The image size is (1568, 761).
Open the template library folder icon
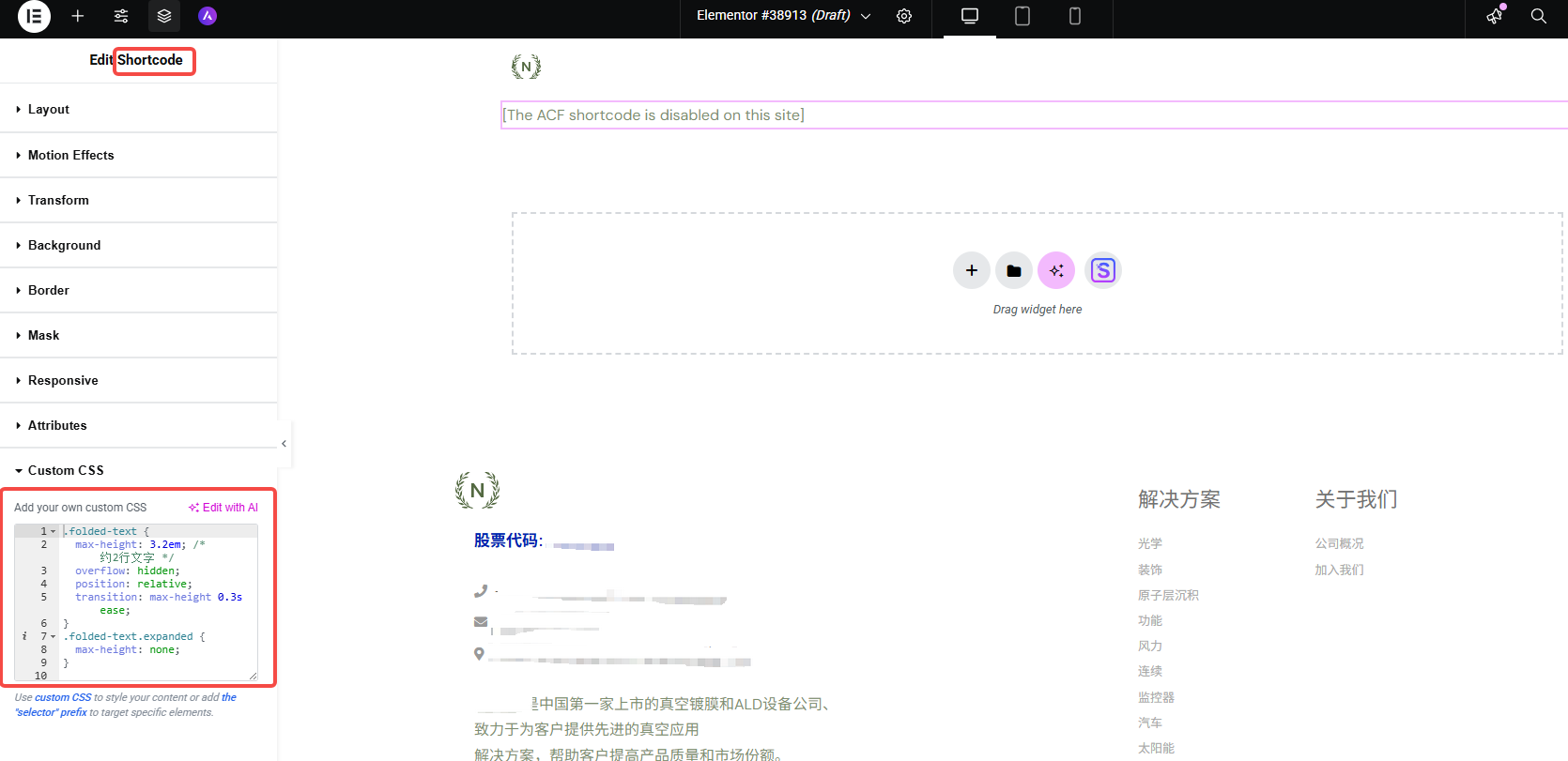[1014, 270]
